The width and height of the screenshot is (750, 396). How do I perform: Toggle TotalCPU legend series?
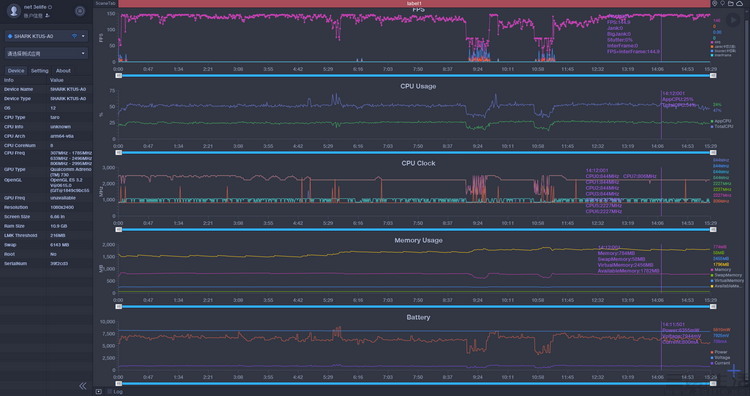pos(722,127)
